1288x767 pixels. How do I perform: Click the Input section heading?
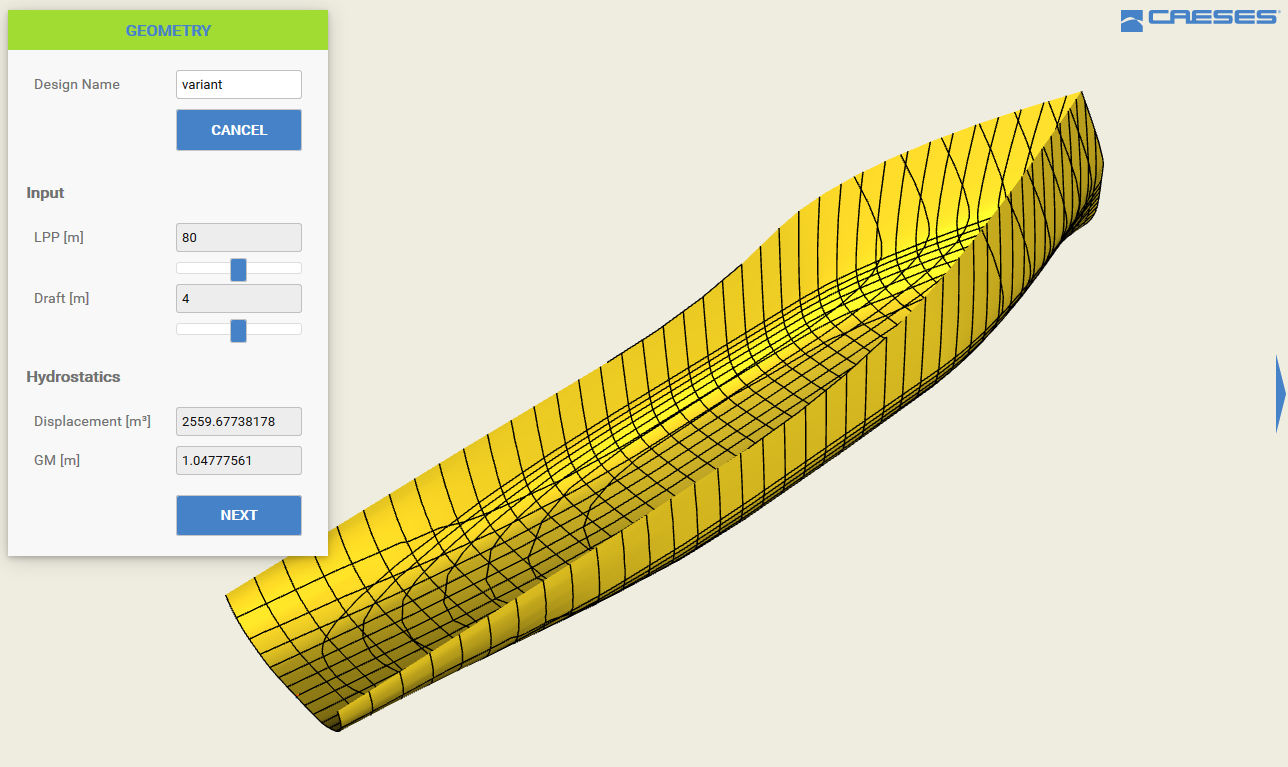point(45,193)
